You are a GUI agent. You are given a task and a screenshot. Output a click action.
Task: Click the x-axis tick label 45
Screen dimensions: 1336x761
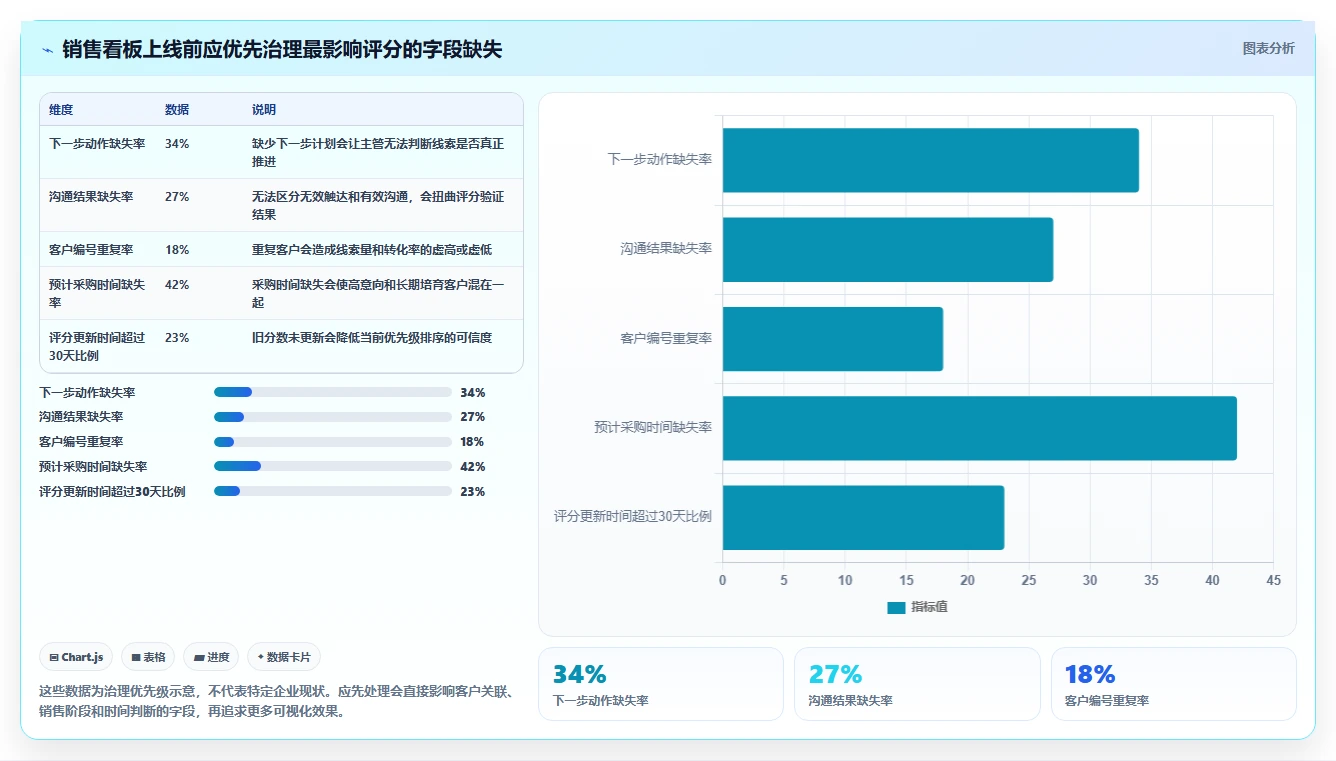[x=1273, y=581]
